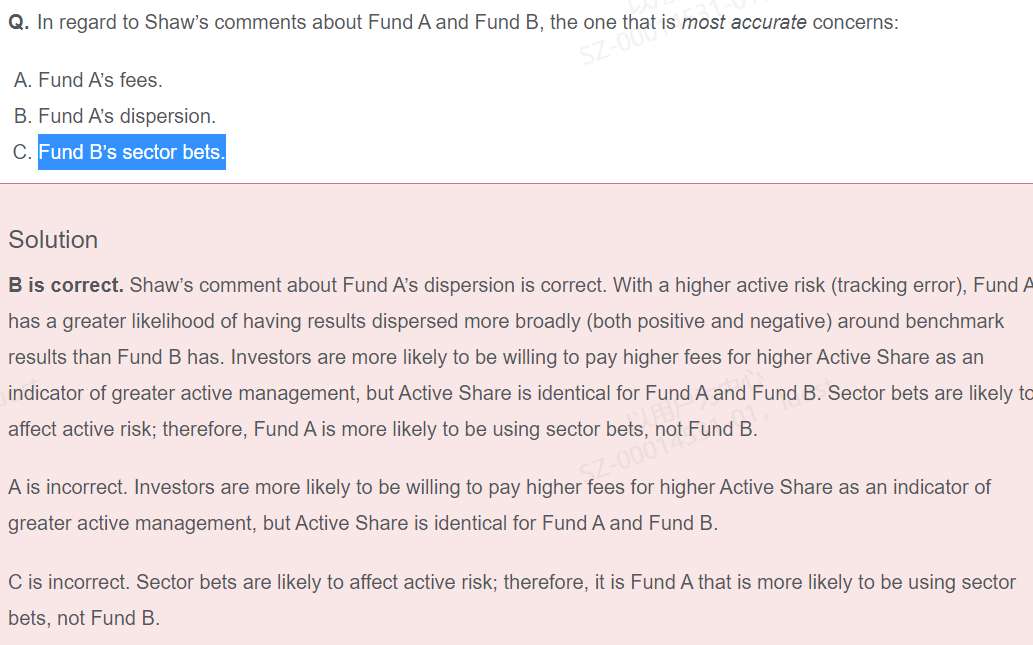Click the "Q." label starting the question
Image resolution: width=1033 pixels, height=645 pixels.
pos(18,22)
